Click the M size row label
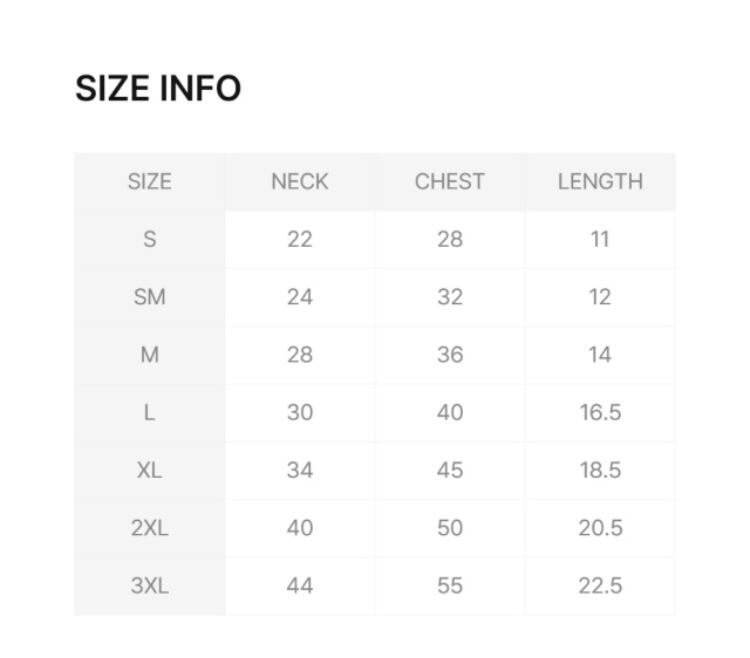Screen dimensions: 750x658 tap(150, 355)
